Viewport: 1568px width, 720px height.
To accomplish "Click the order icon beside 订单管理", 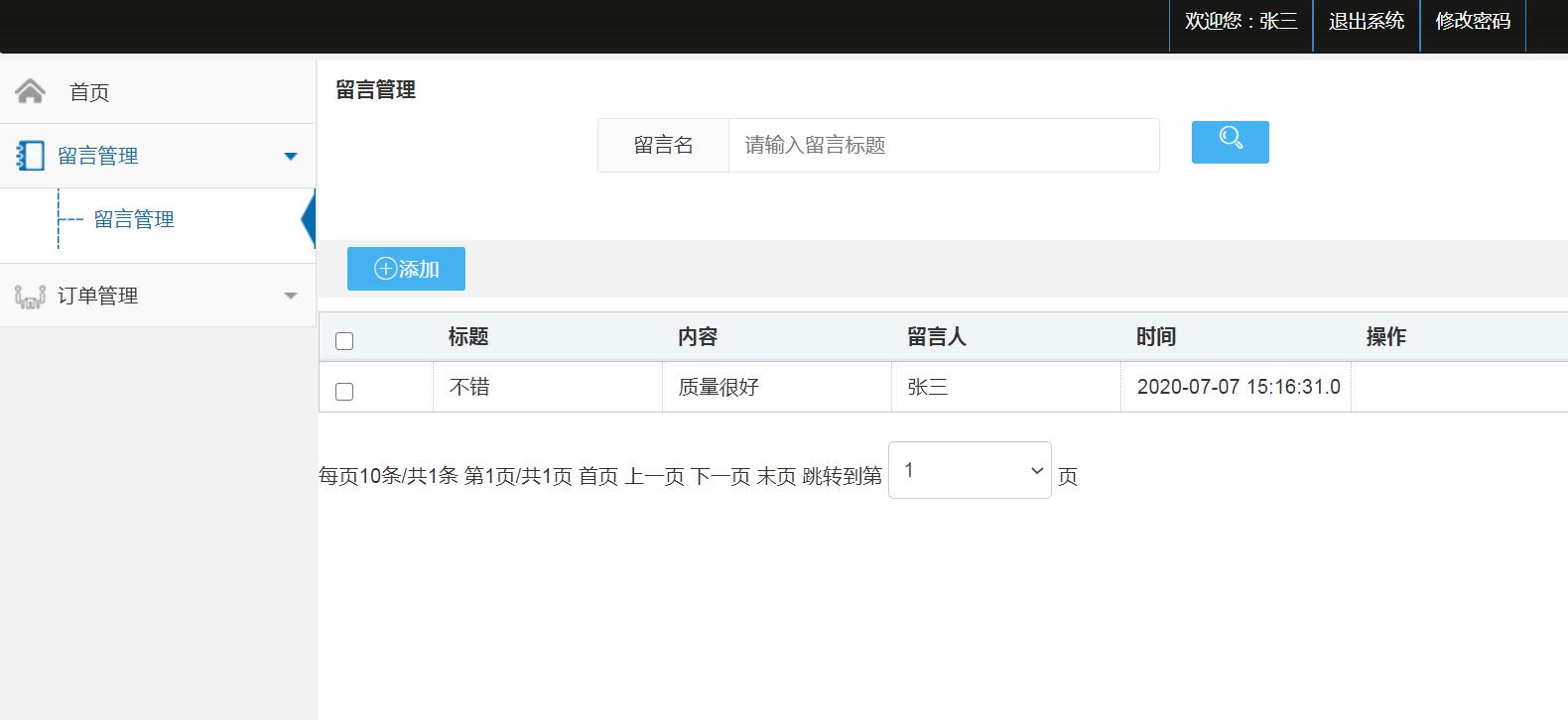I will [31, 296].
